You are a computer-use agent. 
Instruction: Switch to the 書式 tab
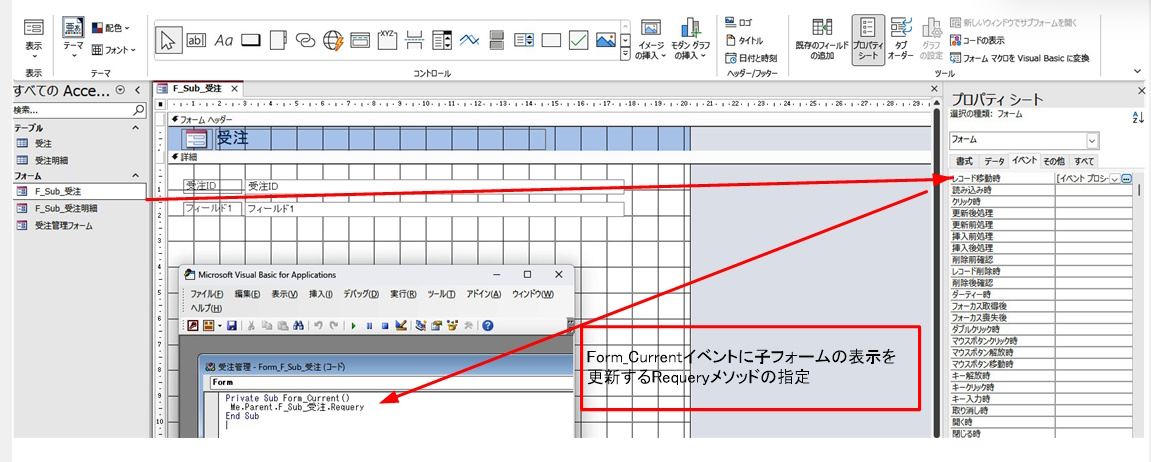tap(964, 161)
